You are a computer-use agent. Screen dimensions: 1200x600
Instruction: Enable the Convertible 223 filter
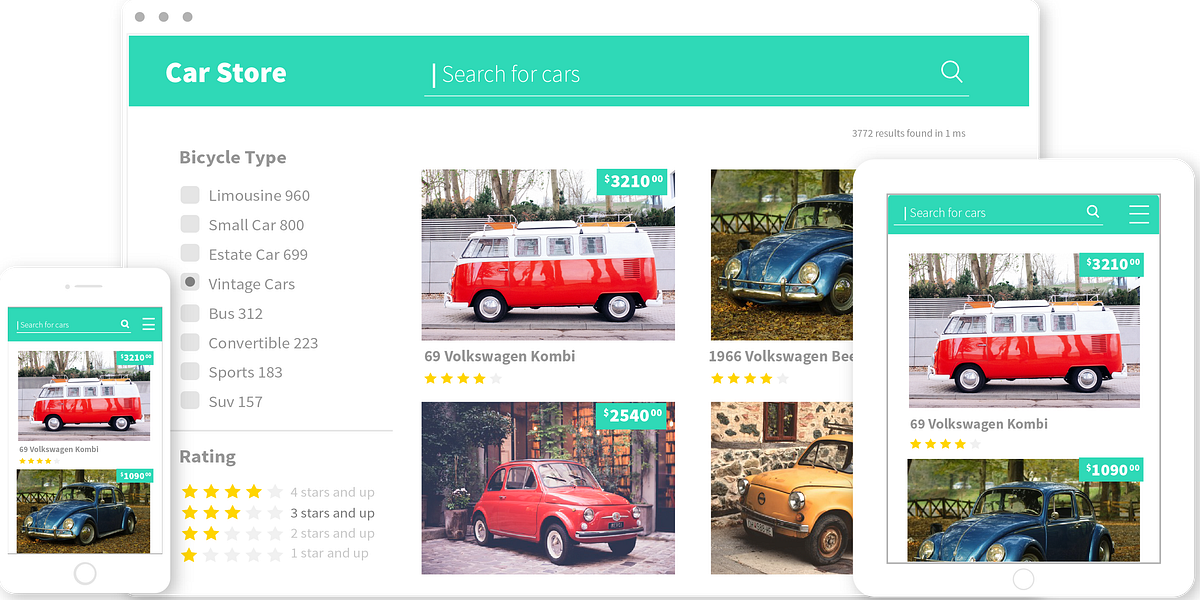coord(189,341)
